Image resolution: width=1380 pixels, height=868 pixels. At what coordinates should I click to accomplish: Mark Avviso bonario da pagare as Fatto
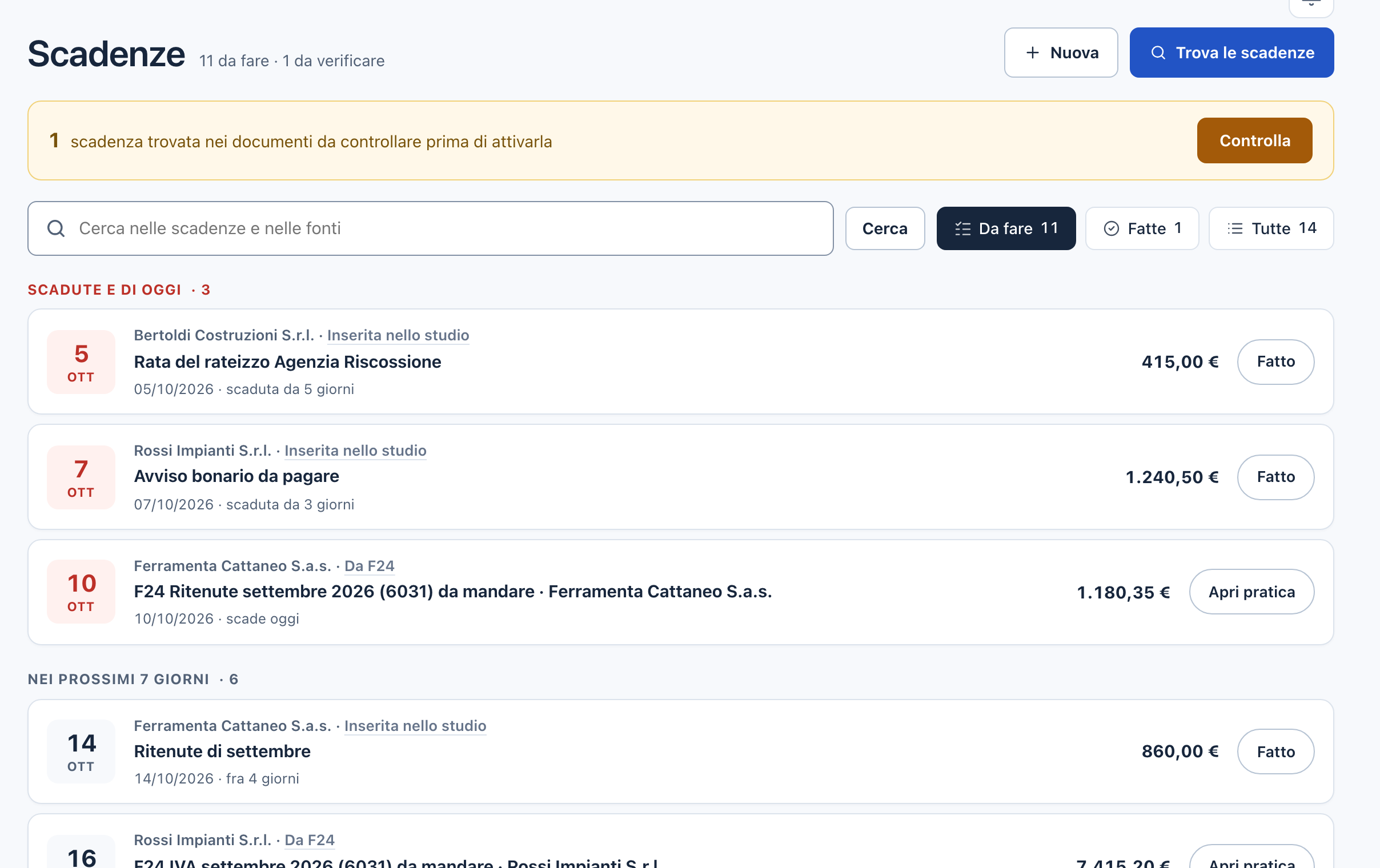[1275, 477]
